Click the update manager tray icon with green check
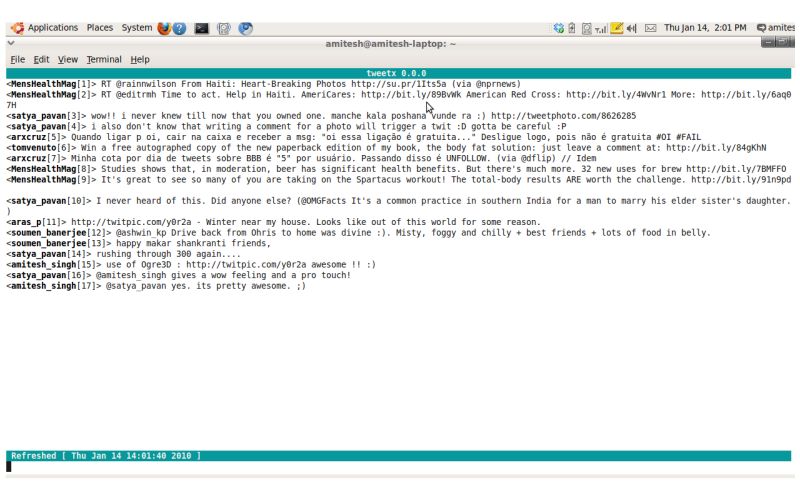 pos(559,29)
